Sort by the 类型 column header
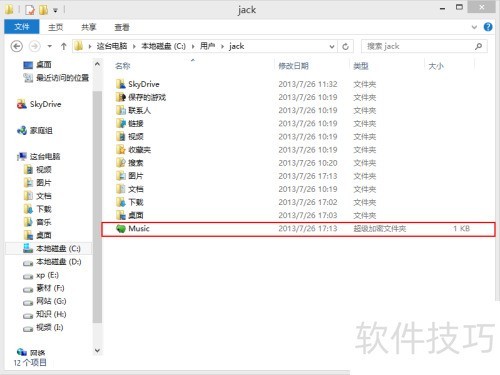The width and height of the screenshot is (500, 375). point(361,66)
